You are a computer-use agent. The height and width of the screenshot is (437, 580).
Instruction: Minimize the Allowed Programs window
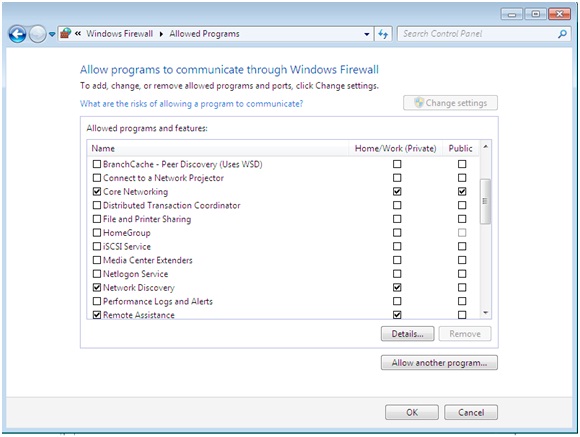pyautogui.click(x=512, y=14)
